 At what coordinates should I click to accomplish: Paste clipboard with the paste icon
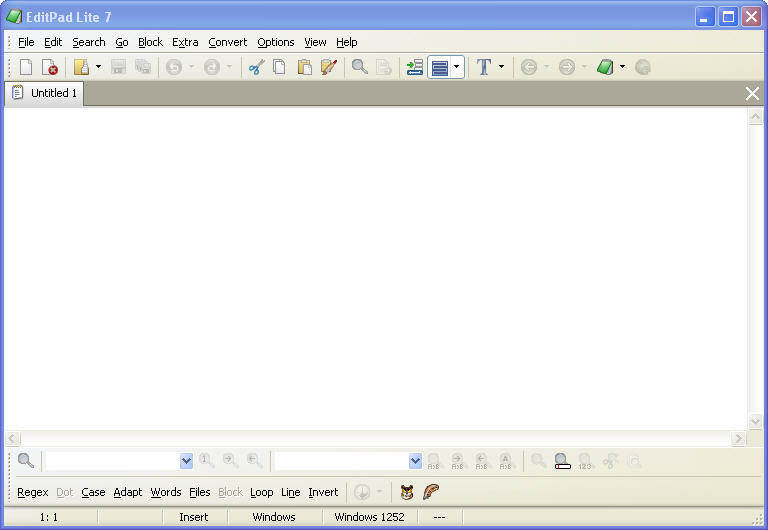[x=304, y=67]
